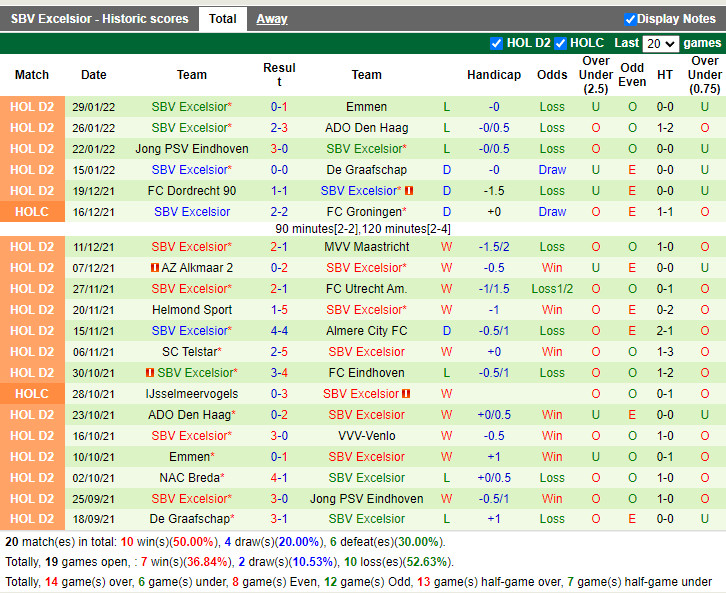Click the 90 minutes[2-2],120 minutes[2-4] note
The height and width of the screenshot is (593, 726).
363,229
